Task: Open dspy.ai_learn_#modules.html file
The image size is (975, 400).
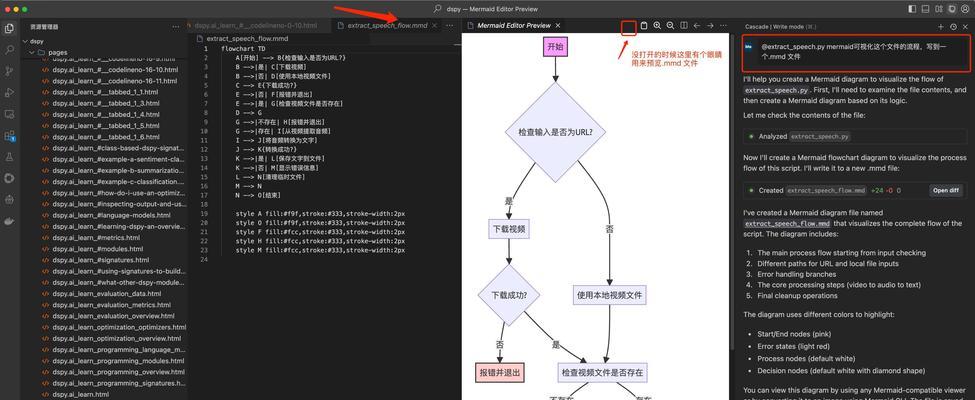Action: (98, 249)
